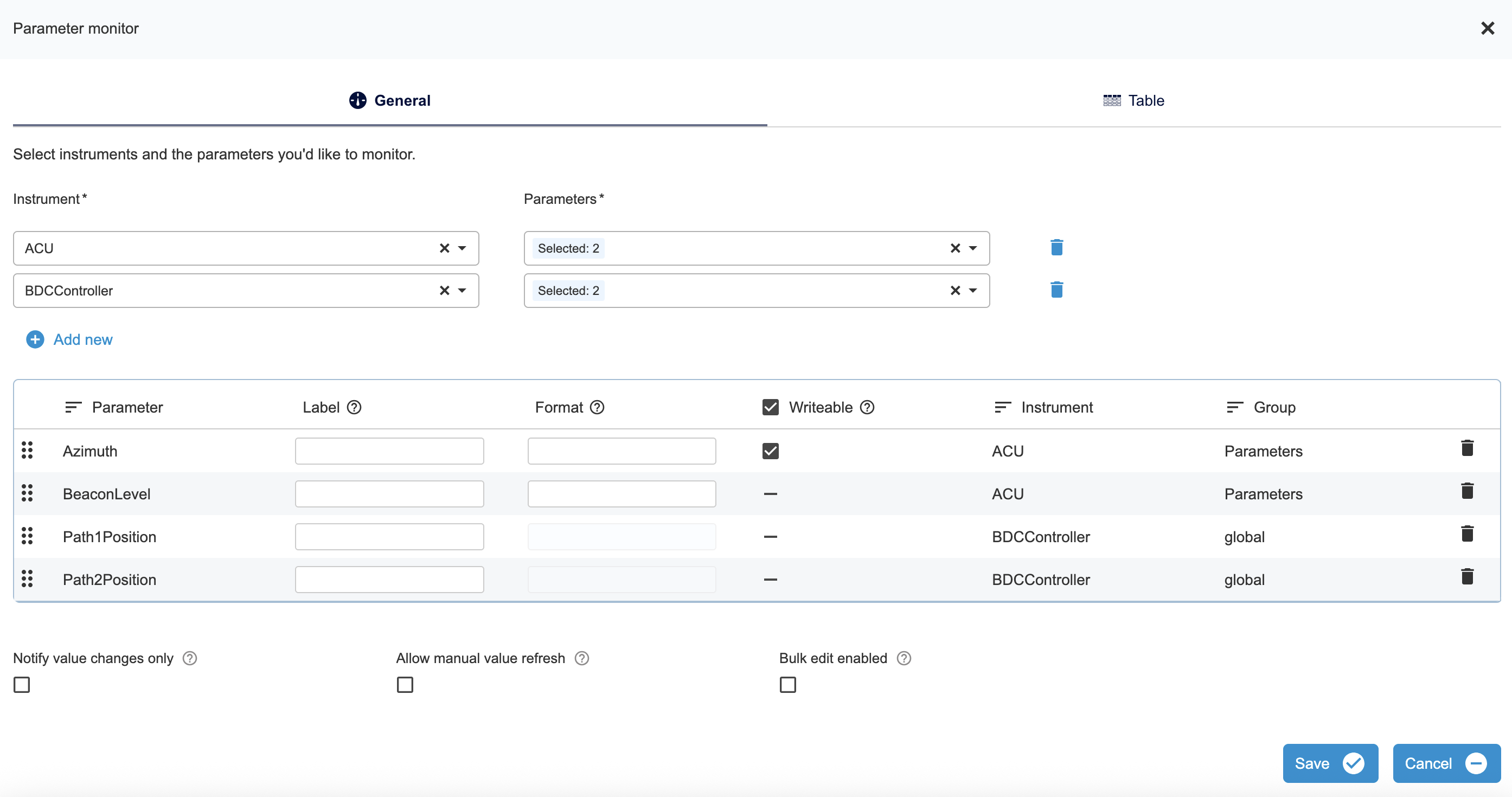Sort the table by Parameter column

point(73,407)
